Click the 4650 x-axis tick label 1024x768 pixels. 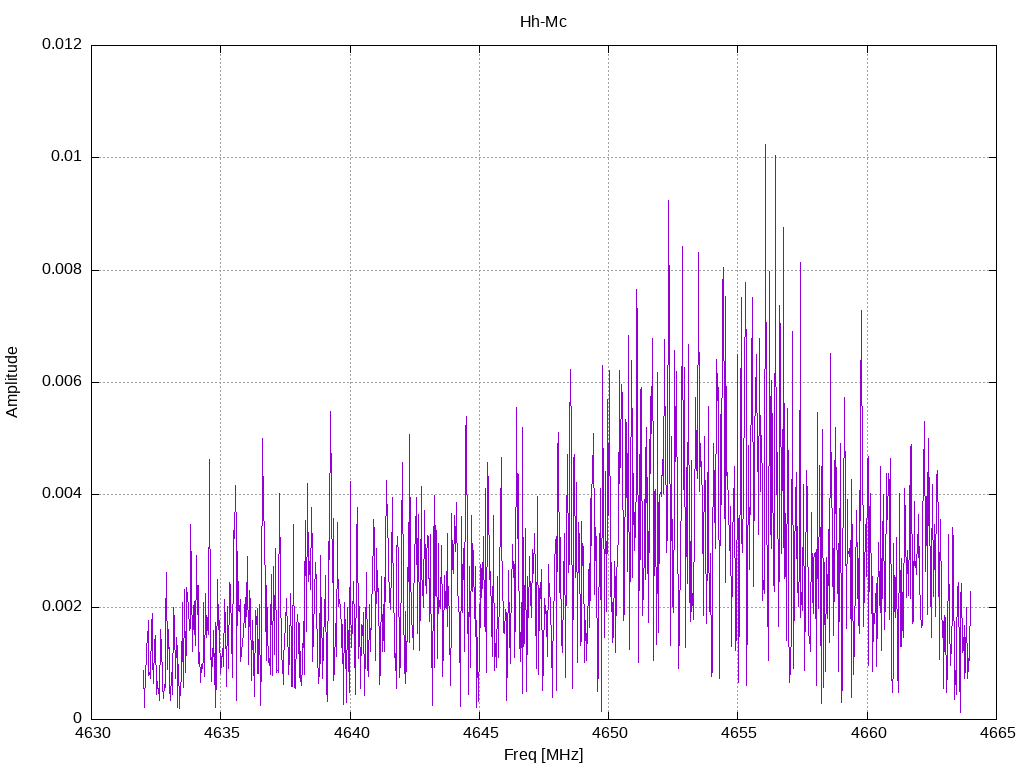(609, 733)
